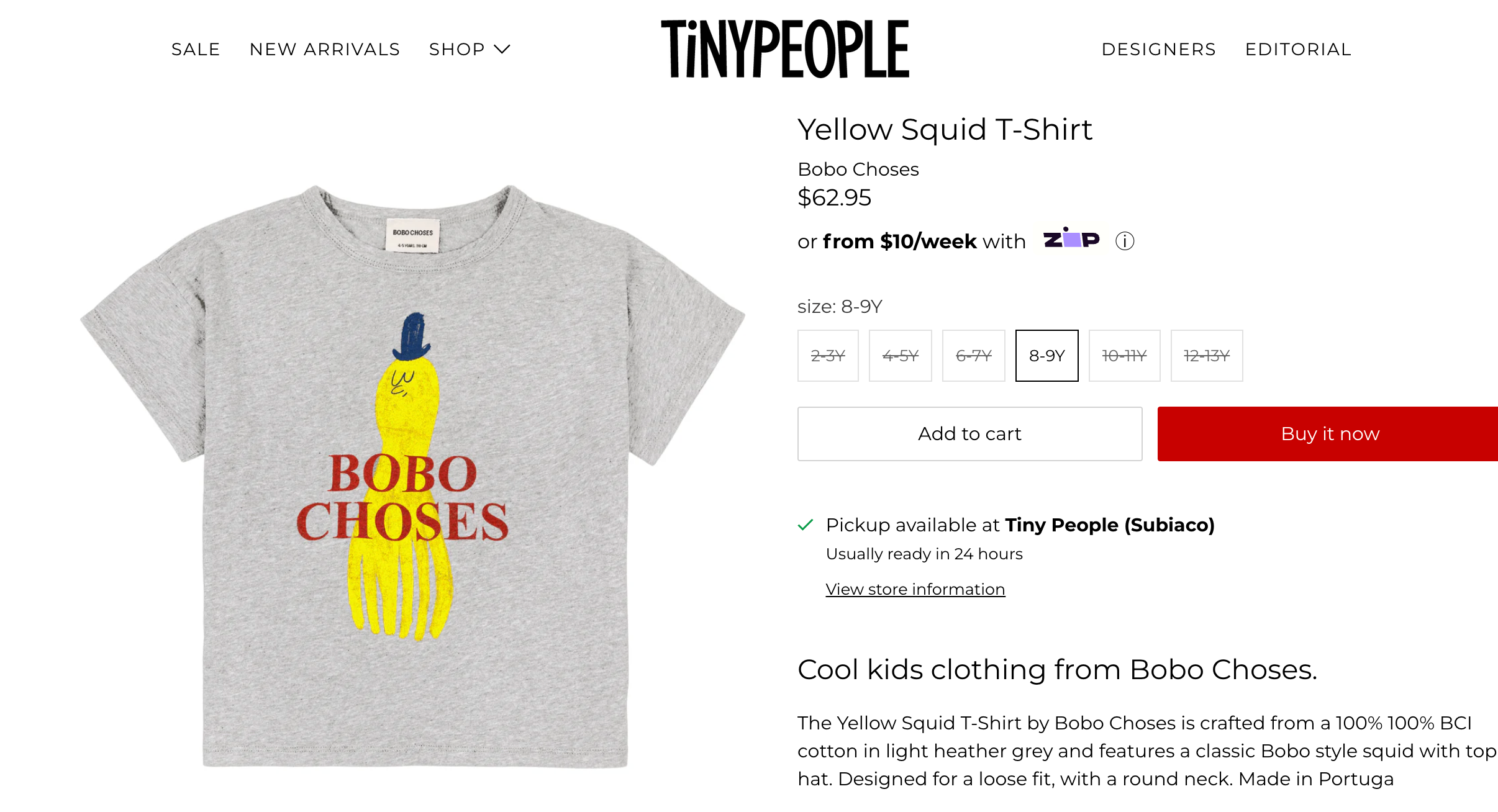Screen dimensions: 1498x812
Task: Open the Yellow Squid T-shirt product image
Action: click(413, 475)
